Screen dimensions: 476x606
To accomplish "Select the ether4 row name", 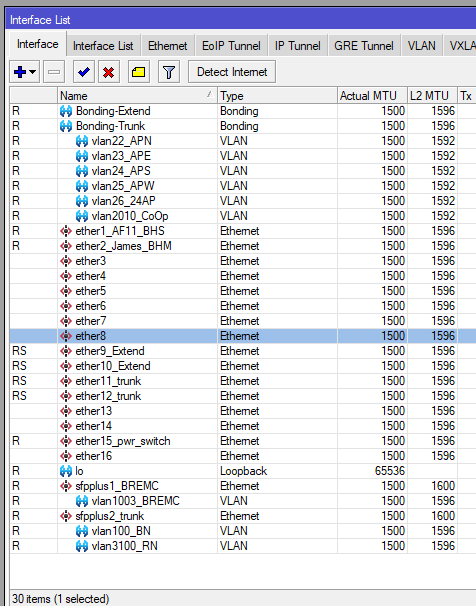I will click(x=90, y=276).
